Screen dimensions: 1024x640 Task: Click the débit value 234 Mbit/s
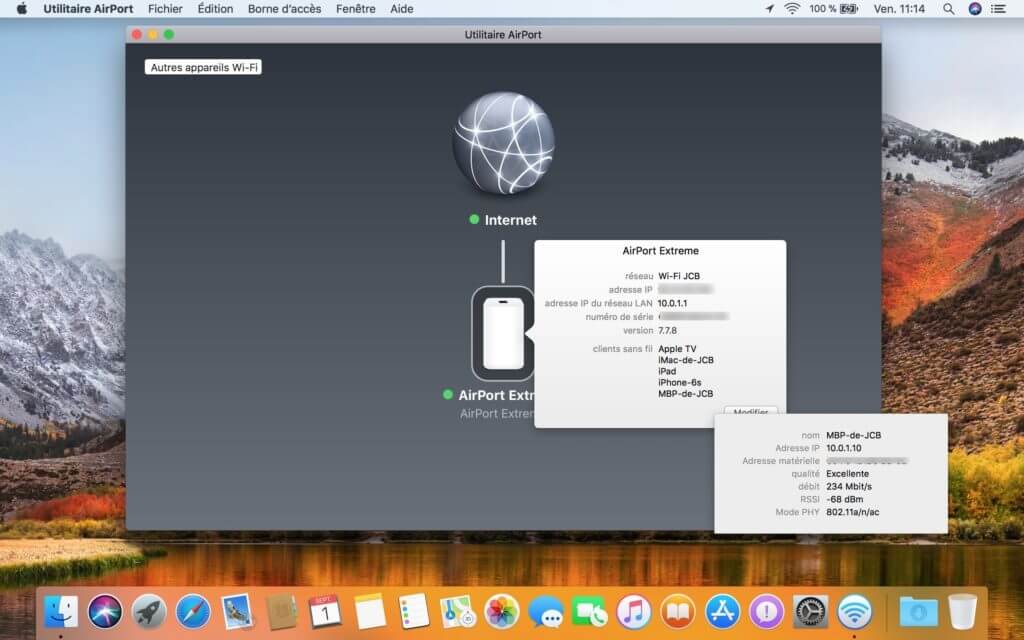[x=849, y=487]
